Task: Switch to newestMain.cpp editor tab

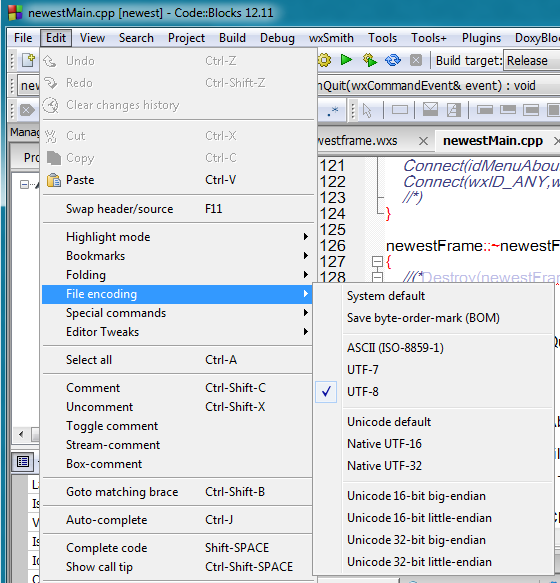Action: 493,141
